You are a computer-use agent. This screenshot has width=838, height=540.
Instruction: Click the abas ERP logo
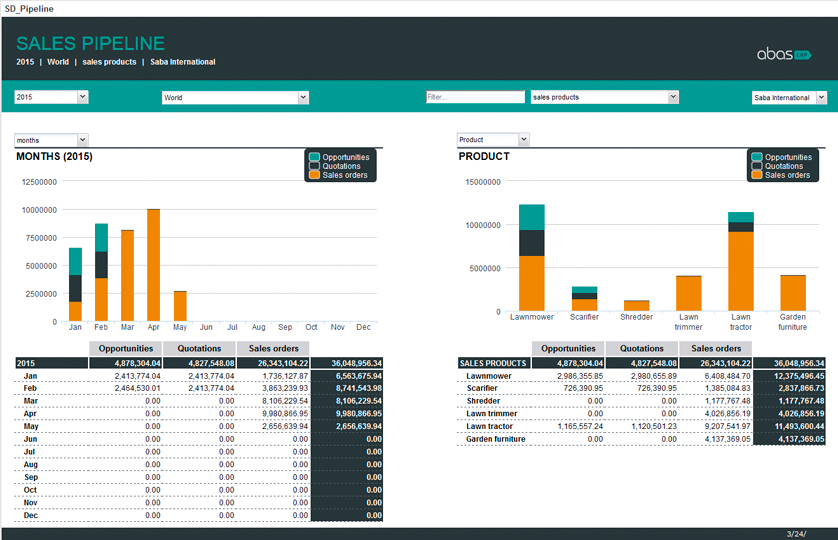[x=783, y=54]
